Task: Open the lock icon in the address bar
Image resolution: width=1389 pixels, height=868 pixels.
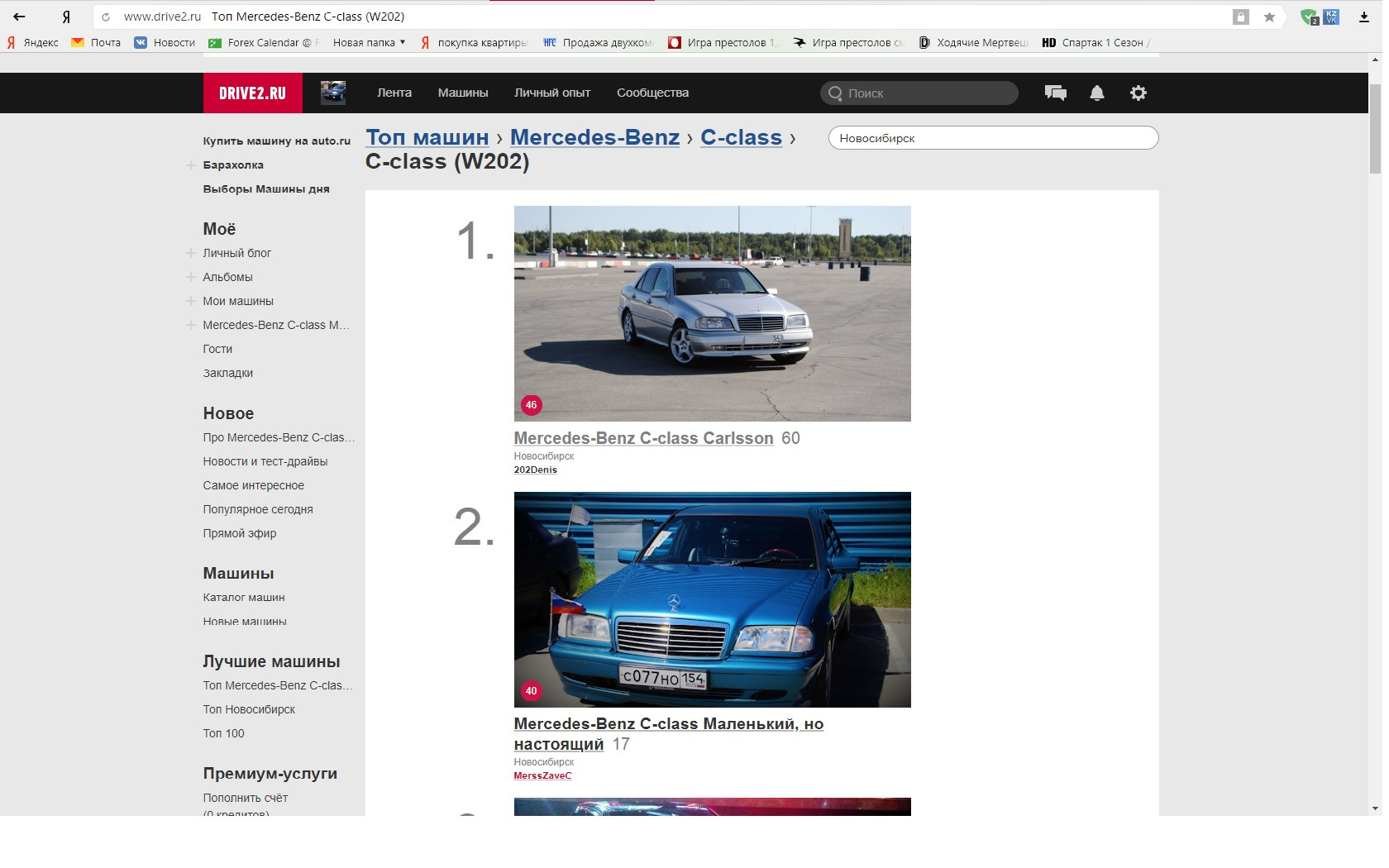Action: pos(1240,17)
